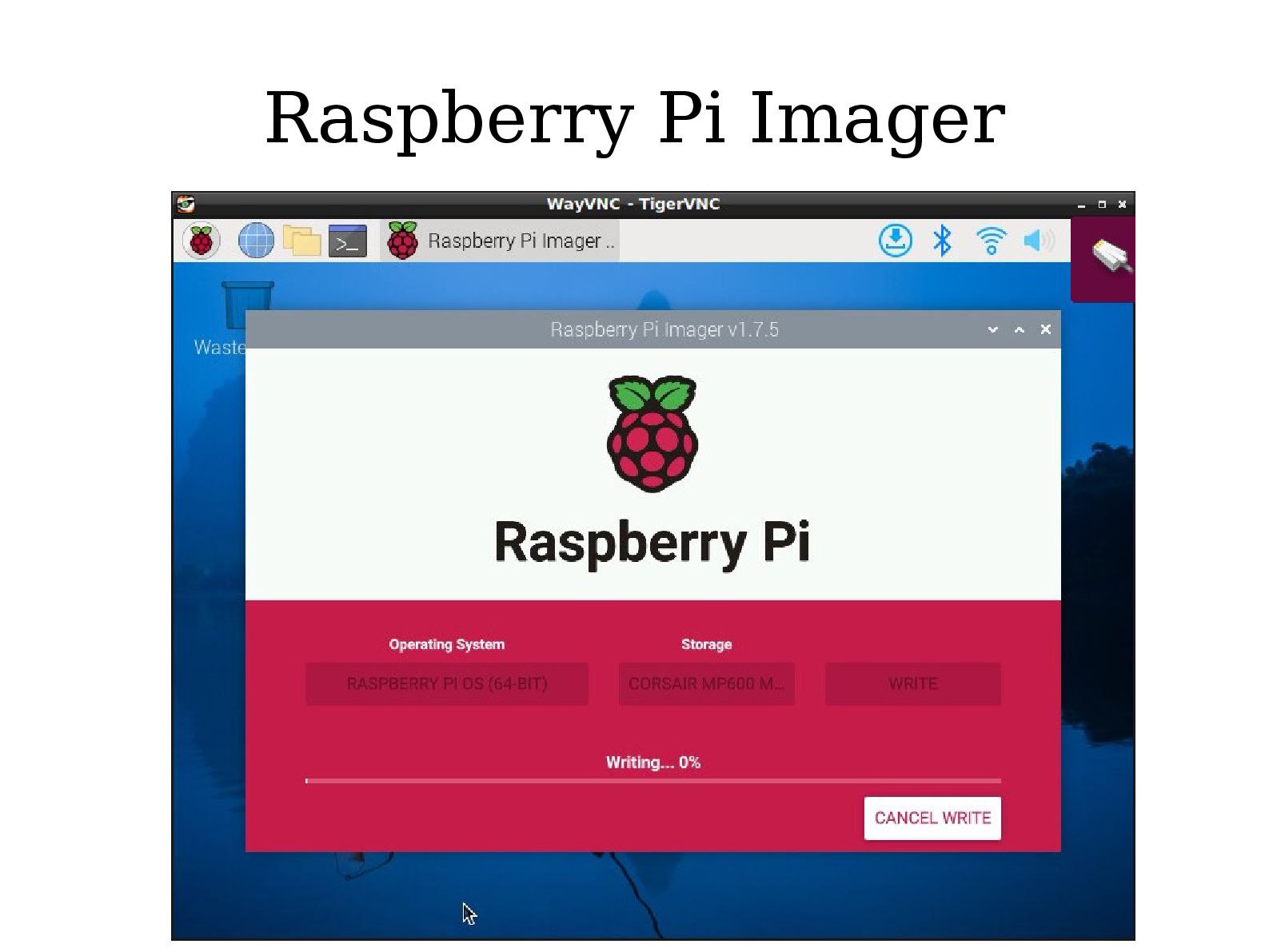Click the Raspberry Pi OS (64-bit) button

[x=447, y=683]
